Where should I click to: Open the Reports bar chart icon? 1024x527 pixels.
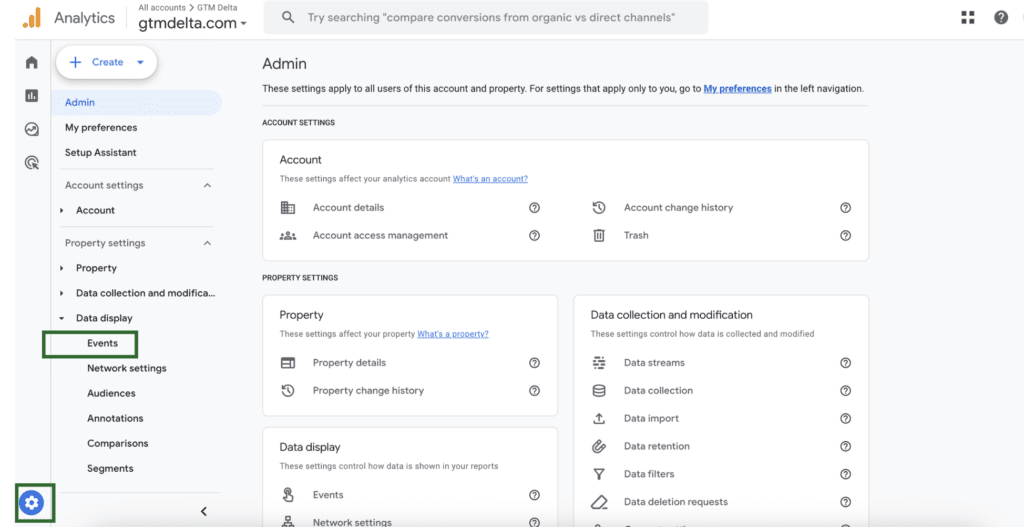point(32,96)
